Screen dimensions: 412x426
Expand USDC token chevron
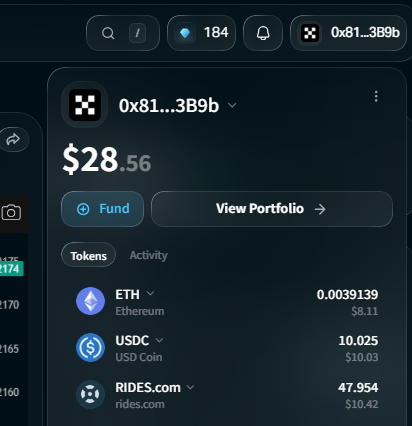click(x=159, y=340)
